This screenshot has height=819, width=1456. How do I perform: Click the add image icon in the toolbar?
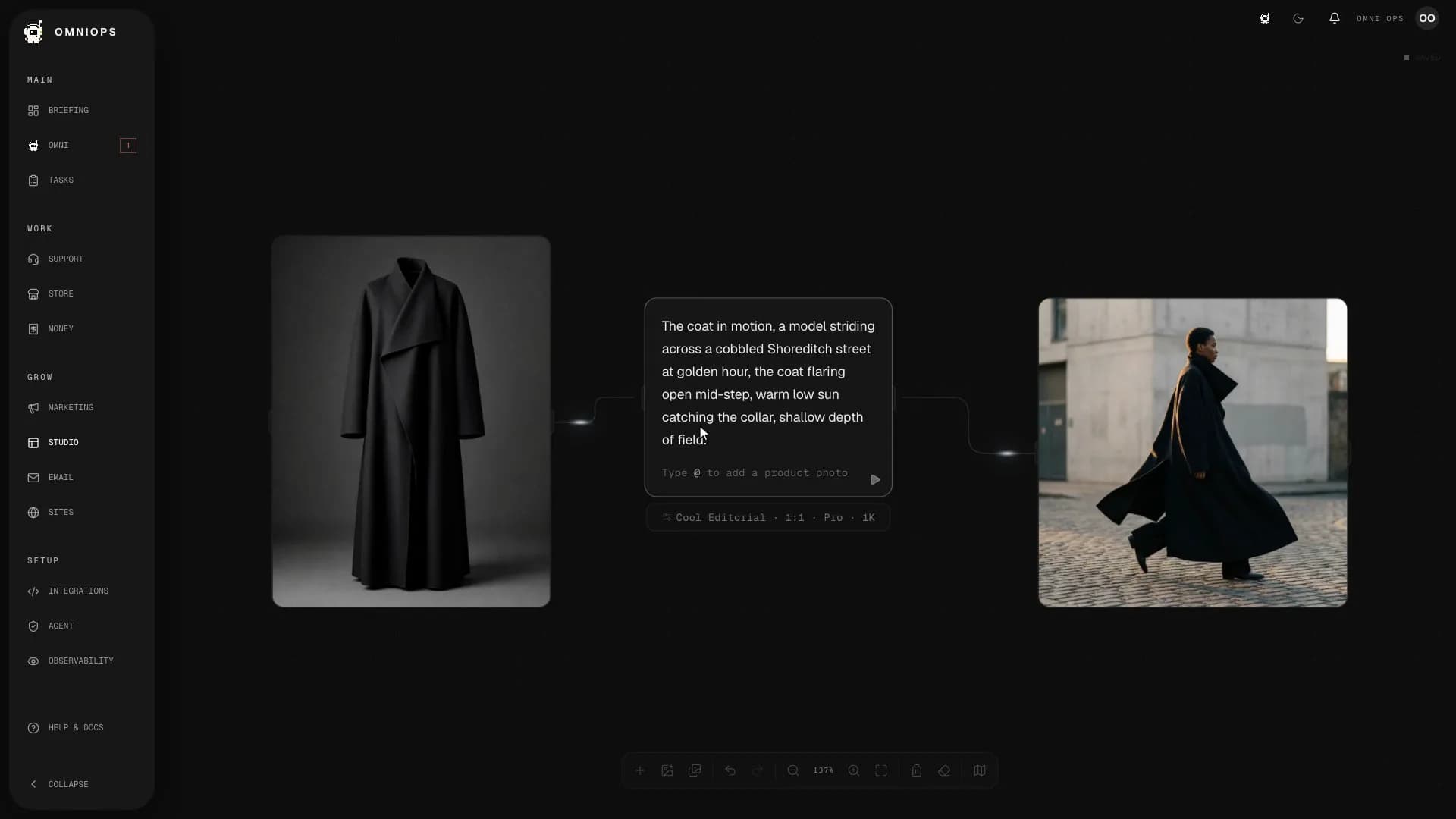(x=667, y=771)
